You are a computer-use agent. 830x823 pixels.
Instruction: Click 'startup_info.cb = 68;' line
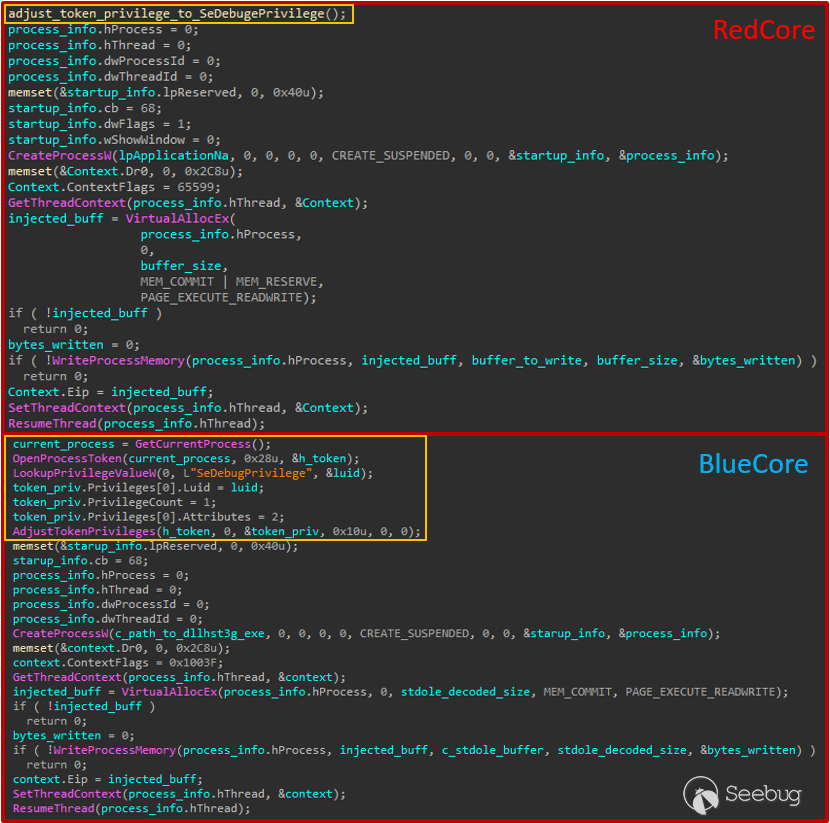pos(85,108)
